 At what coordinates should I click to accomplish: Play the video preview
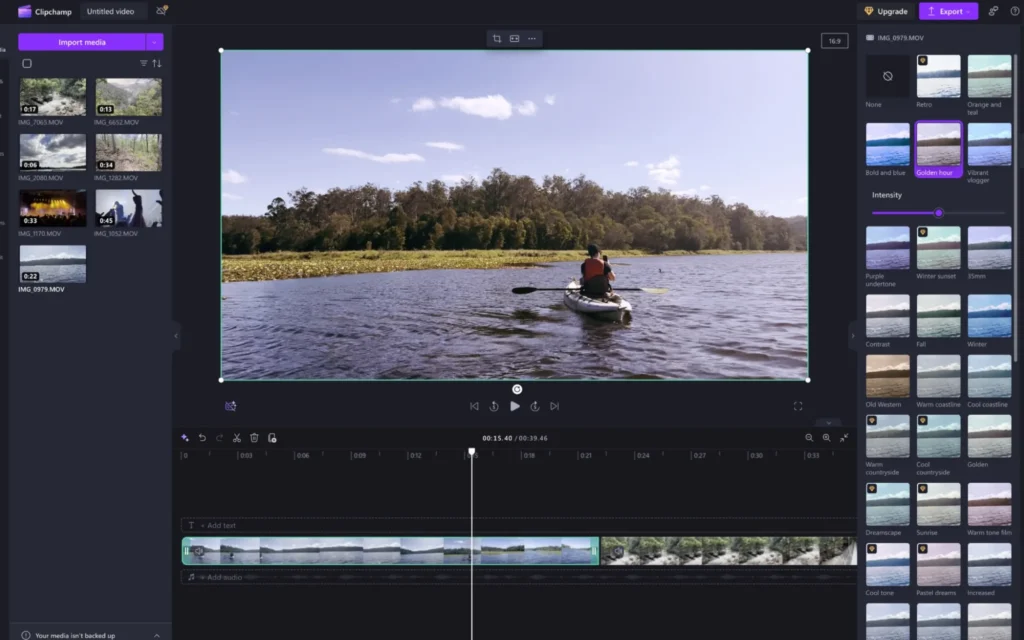coord(515,406)
